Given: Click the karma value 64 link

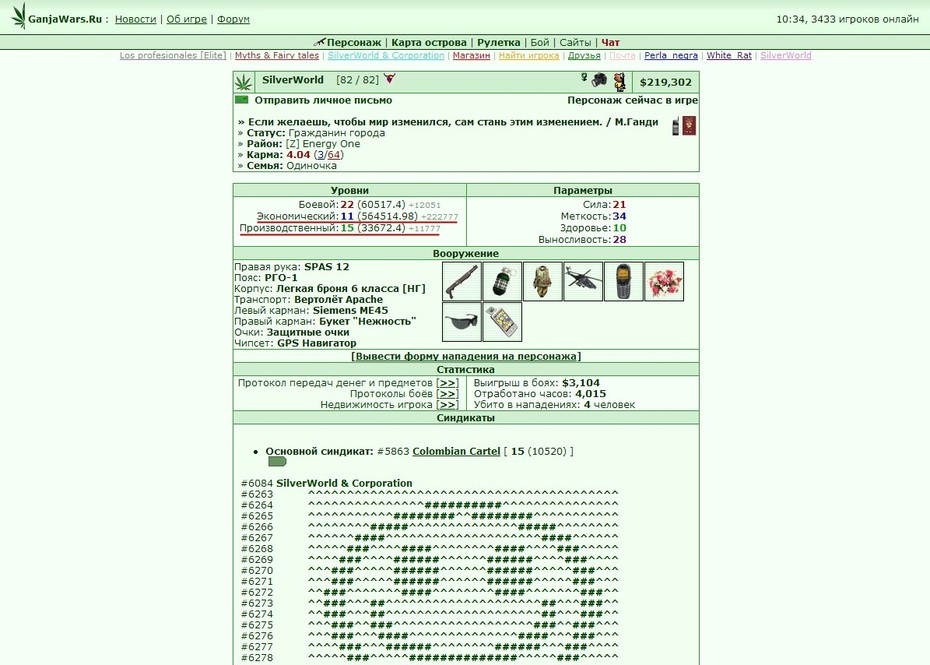Looking at the screenshot, I should pos(334,154).
